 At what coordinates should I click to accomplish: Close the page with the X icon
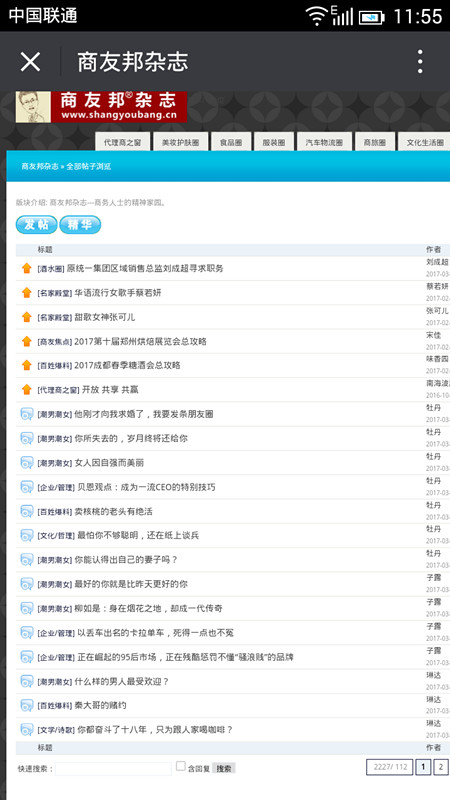(30, 62)
